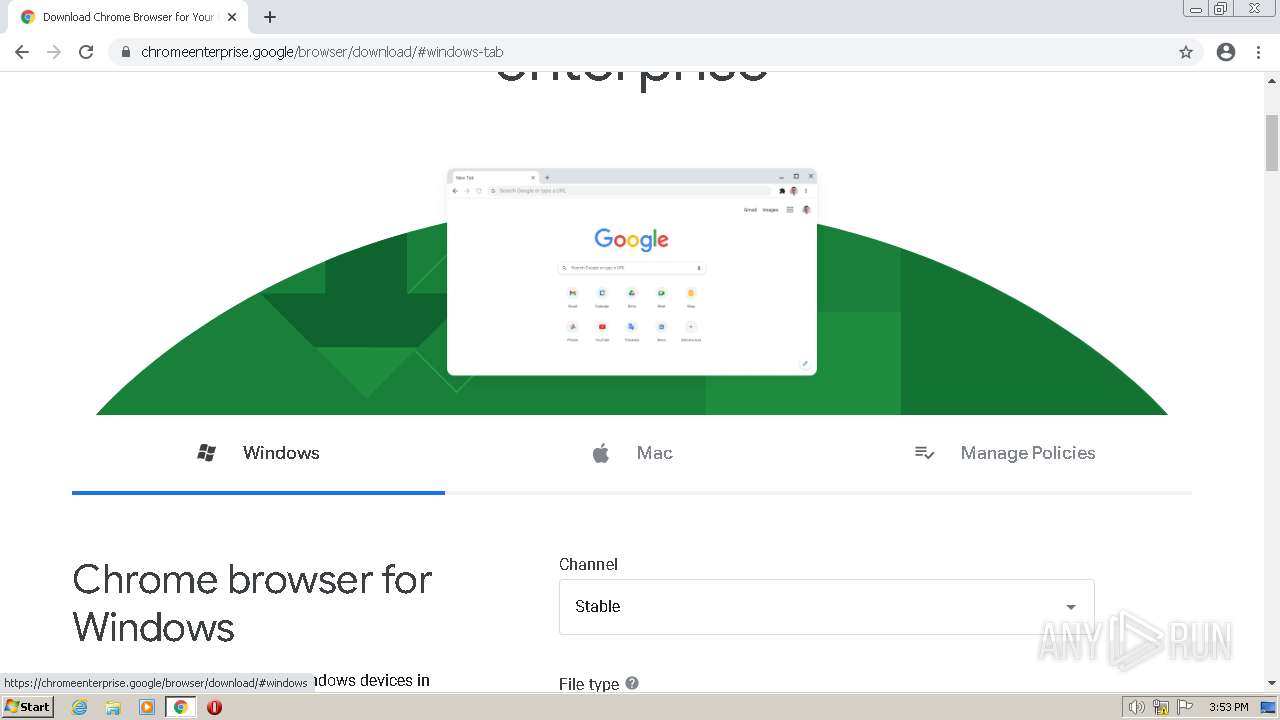Viewport: 1280px width, 720px height.
Task: Bookmark this page with star icon
Action: (x=1186, y=52)
